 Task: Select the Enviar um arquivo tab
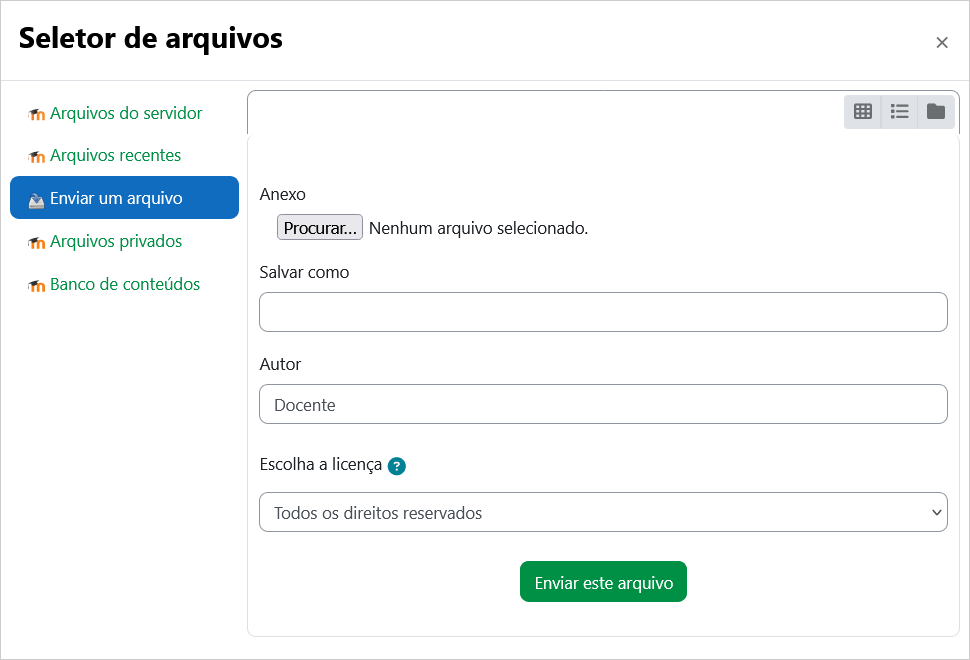(116, 198)
